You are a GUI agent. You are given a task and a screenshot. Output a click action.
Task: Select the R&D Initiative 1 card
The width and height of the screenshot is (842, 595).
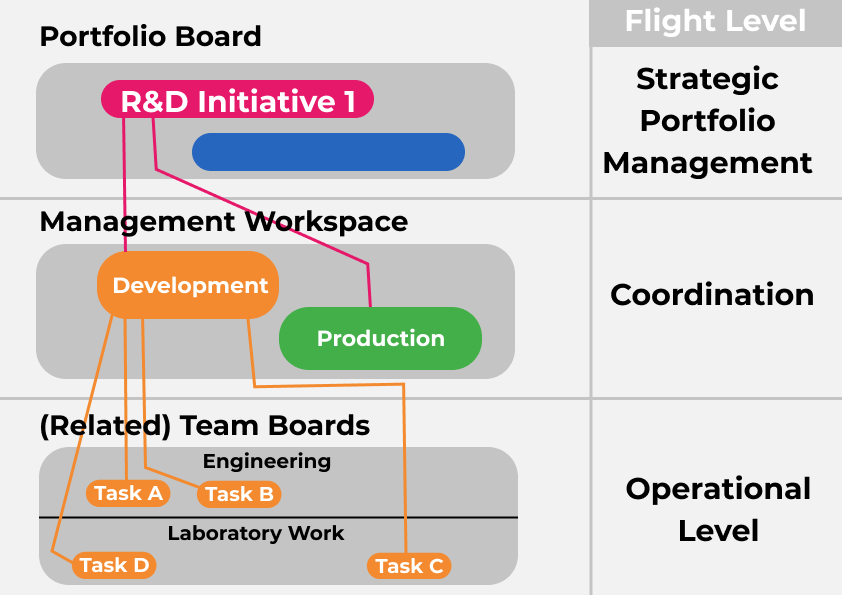tap(237, 99)
